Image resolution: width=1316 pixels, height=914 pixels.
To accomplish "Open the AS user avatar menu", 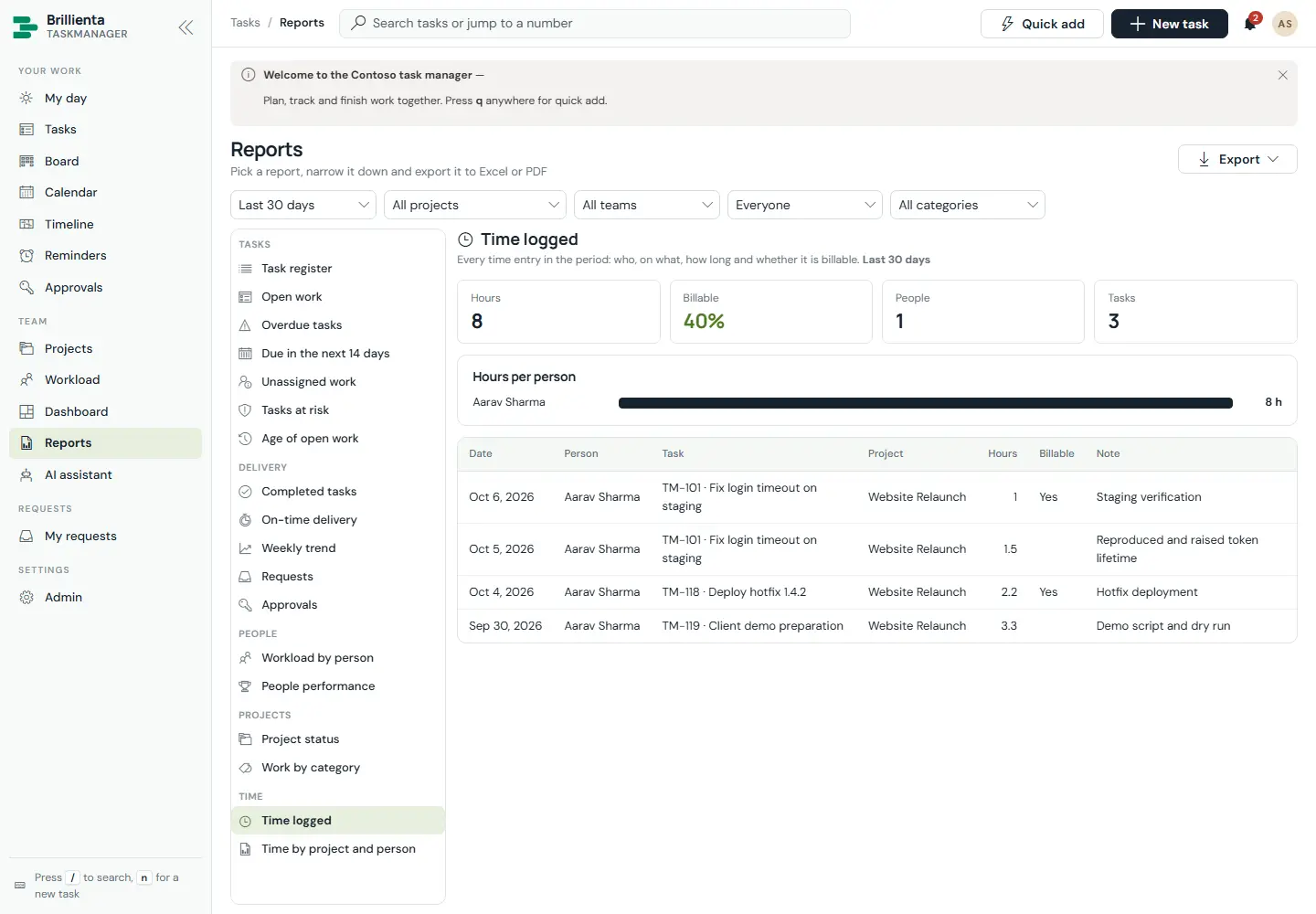I will coord(1285,24).
